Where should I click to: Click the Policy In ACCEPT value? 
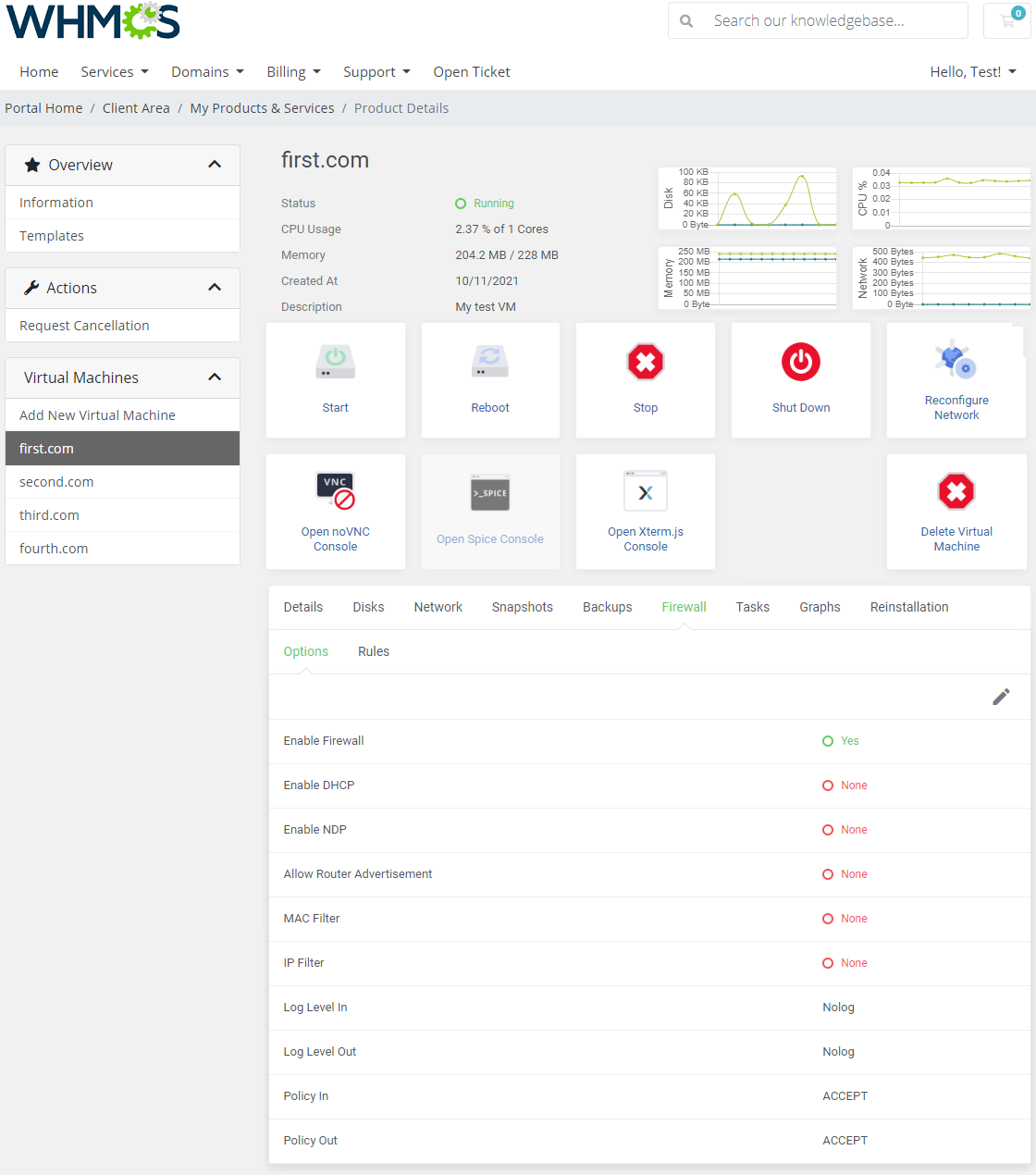click(x=845, y=1096)
